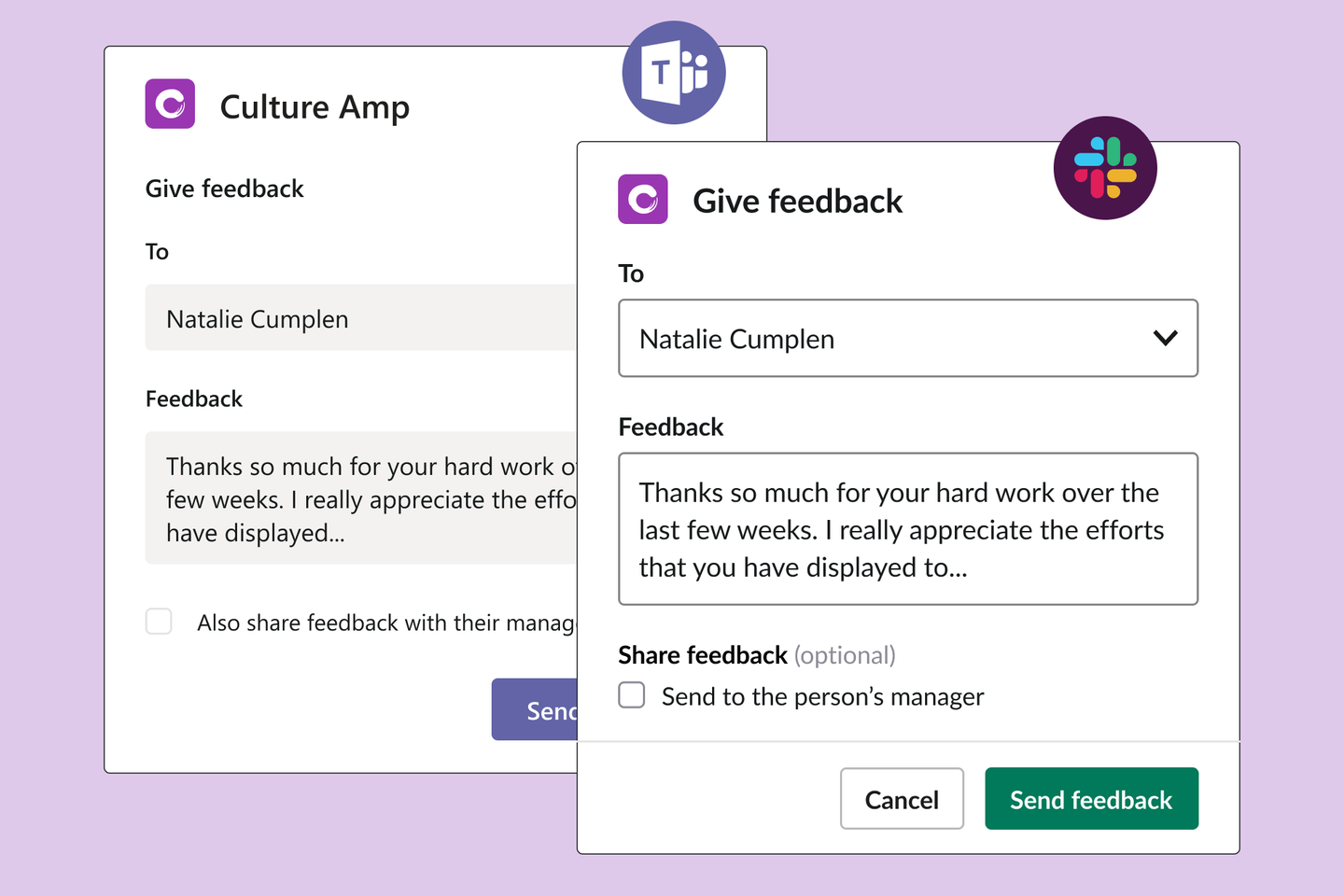Cancel the Give feedback dialog
This screenshot has width=1344, height=896.
(x=902, y=799)
